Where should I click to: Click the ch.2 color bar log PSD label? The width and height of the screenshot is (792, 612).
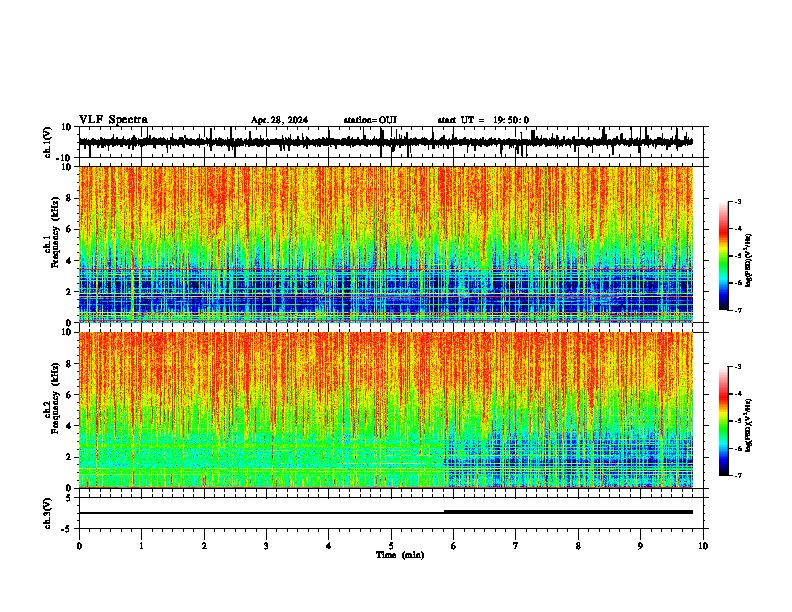(x=749, y=425)
